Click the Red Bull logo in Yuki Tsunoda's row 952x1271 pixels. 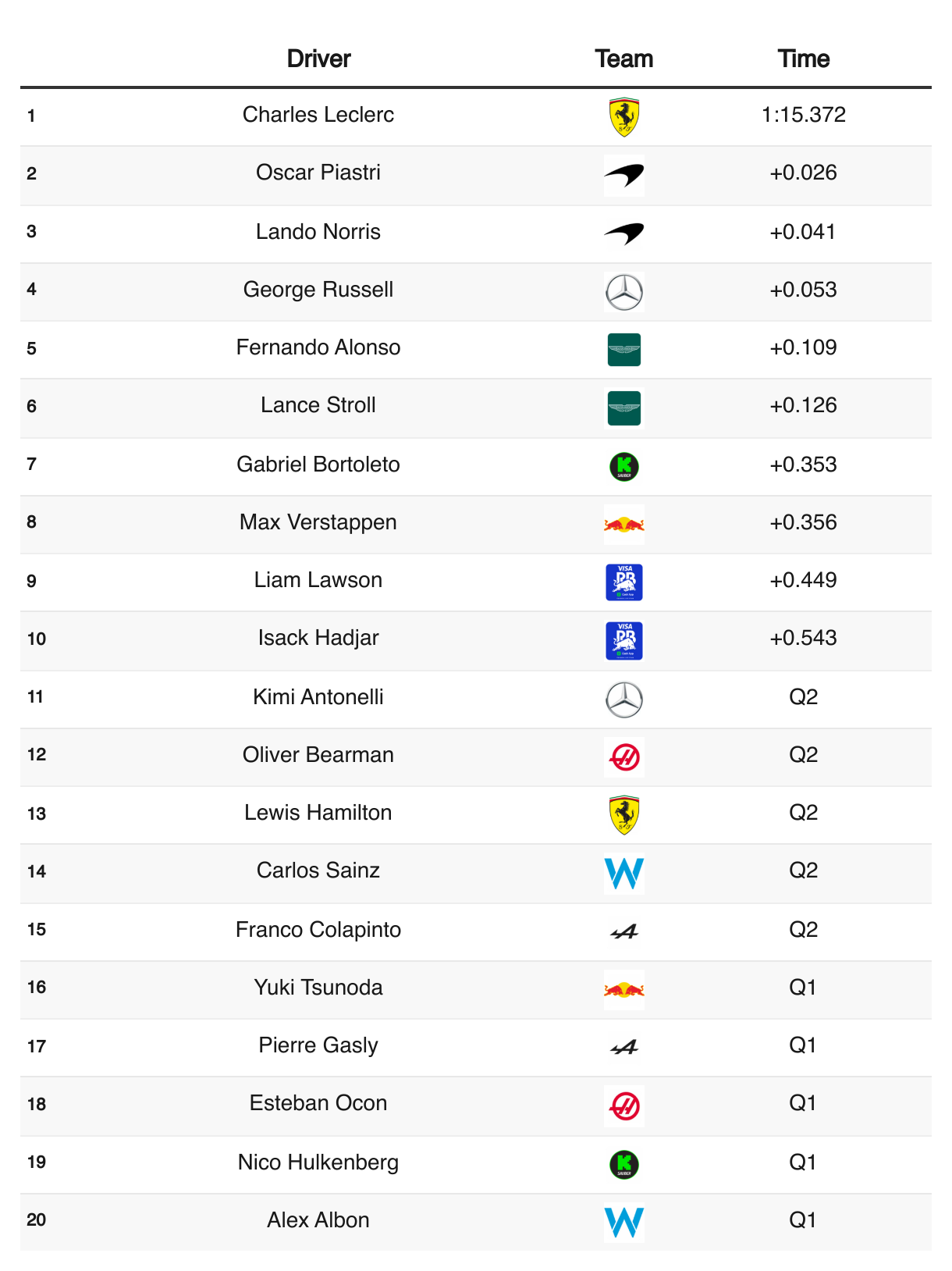623,990
